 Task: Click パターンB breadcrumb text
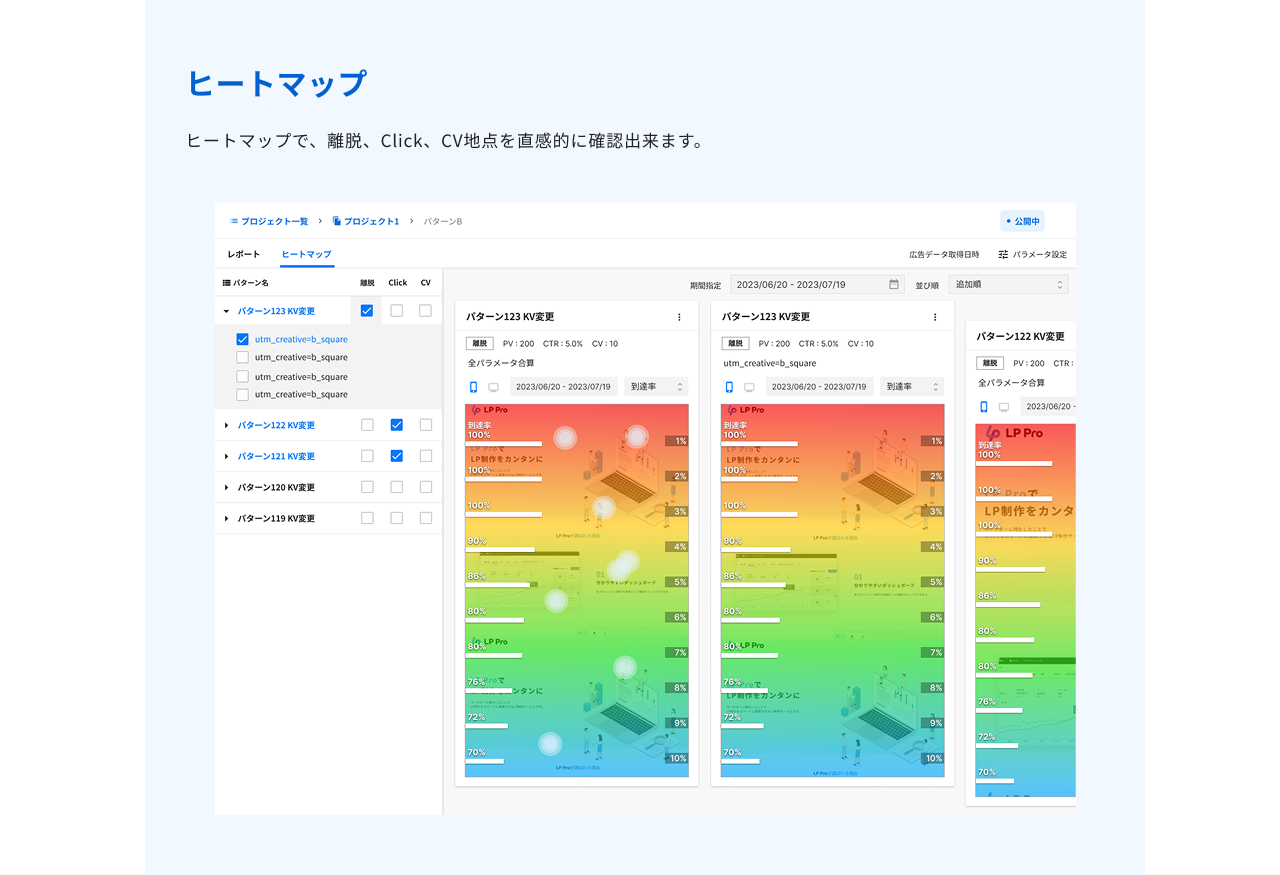[443, 221]
